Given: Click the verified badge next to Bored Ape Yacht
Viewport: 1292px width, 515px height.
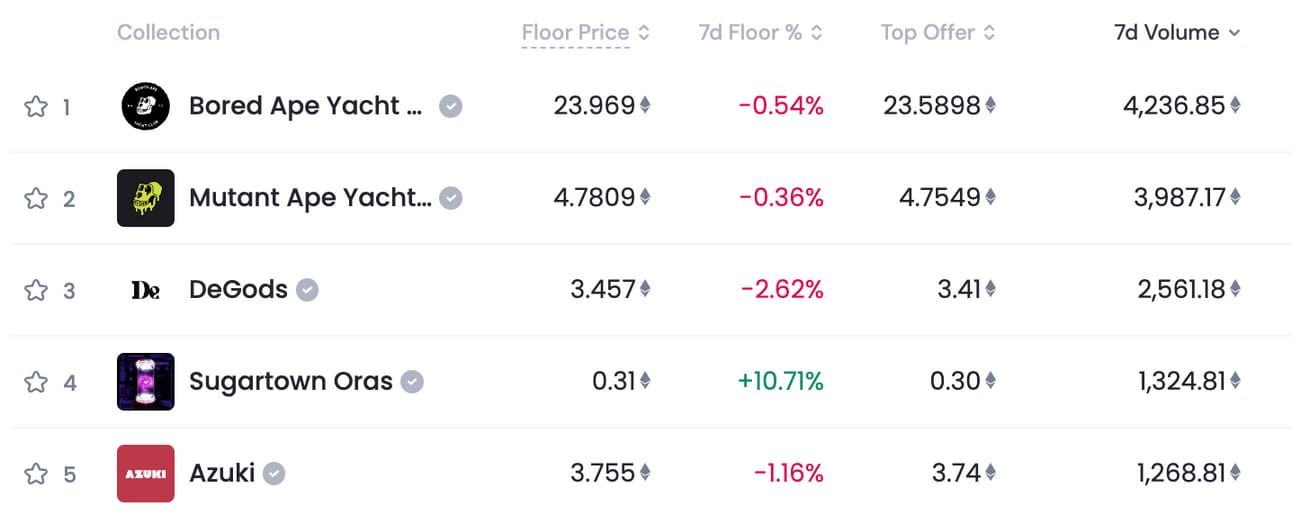Looking at the screenshot, I should coord(451,106).
